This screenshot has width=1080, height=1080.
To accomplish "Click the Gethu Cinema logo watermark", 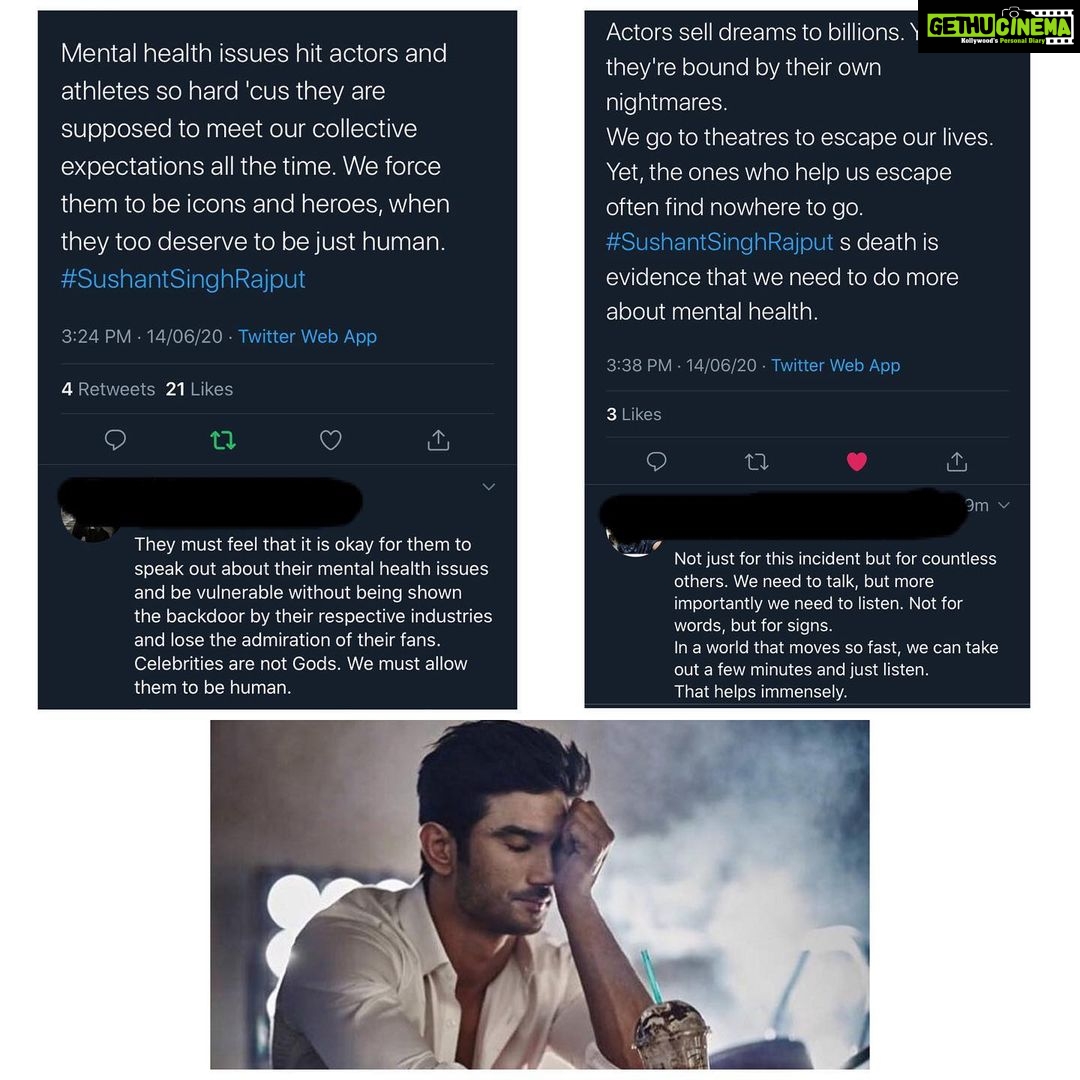I will 999,26.
